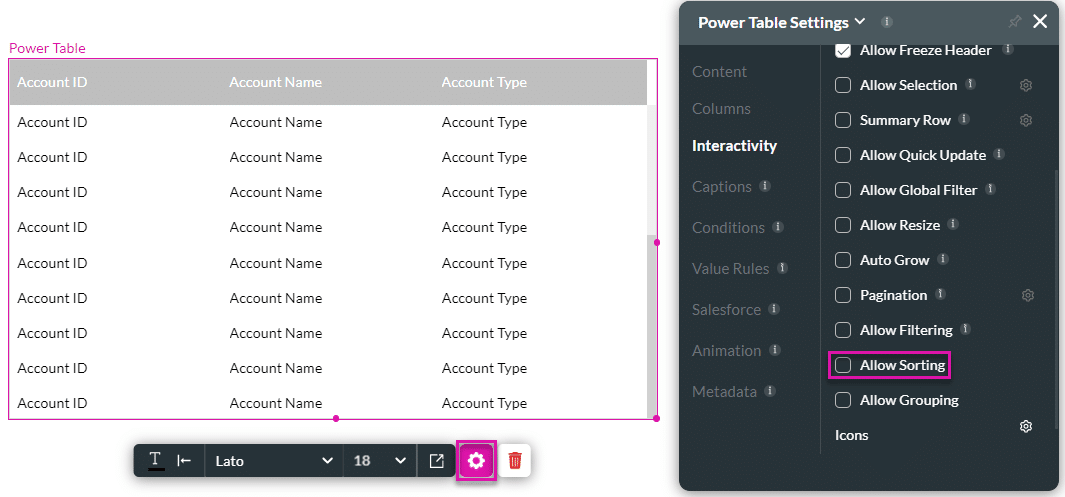Viewport: 1065px width, 497px height.
Task: Show info beside Conditions tab
Action: (x=778, y=226)
